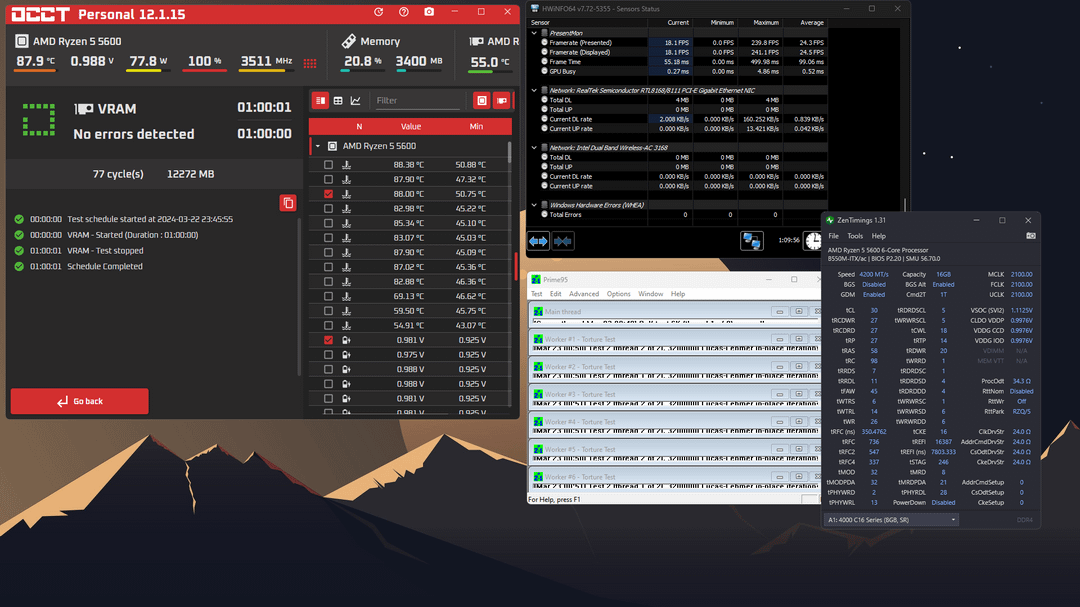Click GPU 55.0 °C temperature bar
This screenshot has width=1080, height=607.
point(489,71)
